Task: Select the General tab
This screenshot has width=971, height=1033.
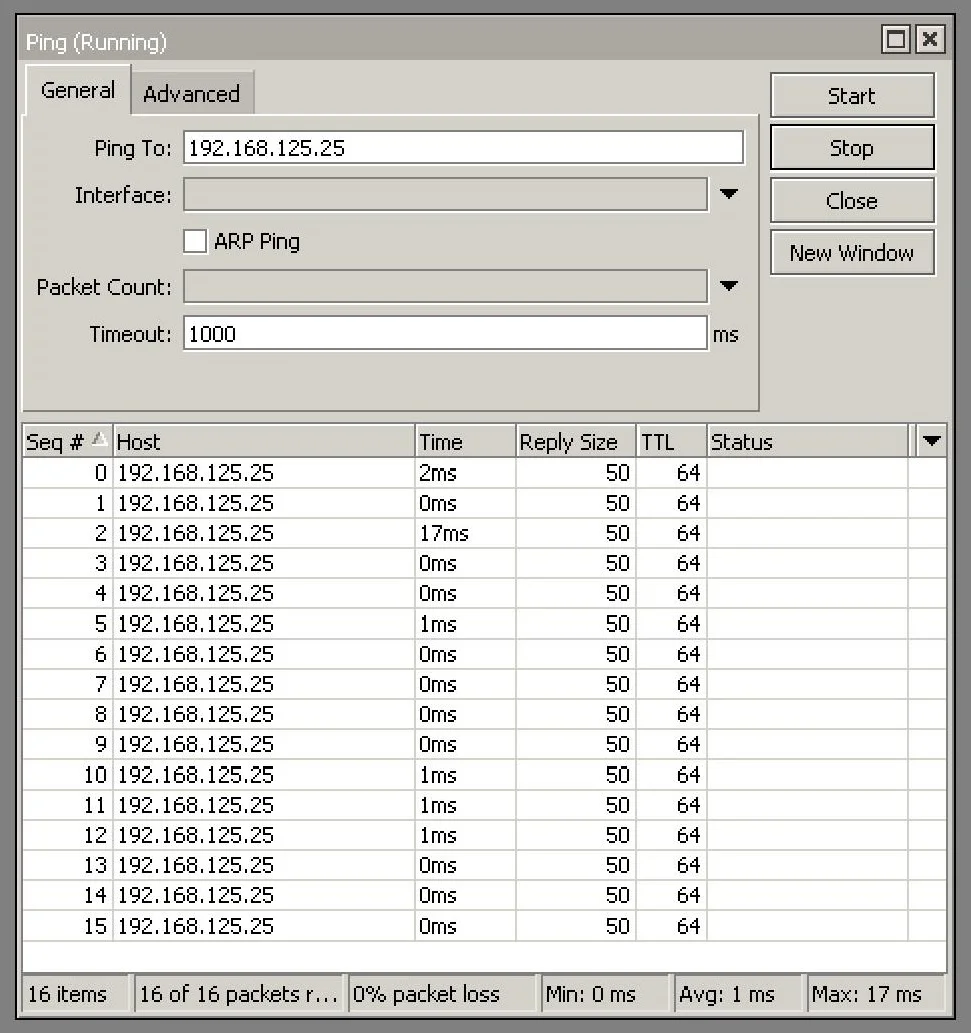Action: (77, 91)
